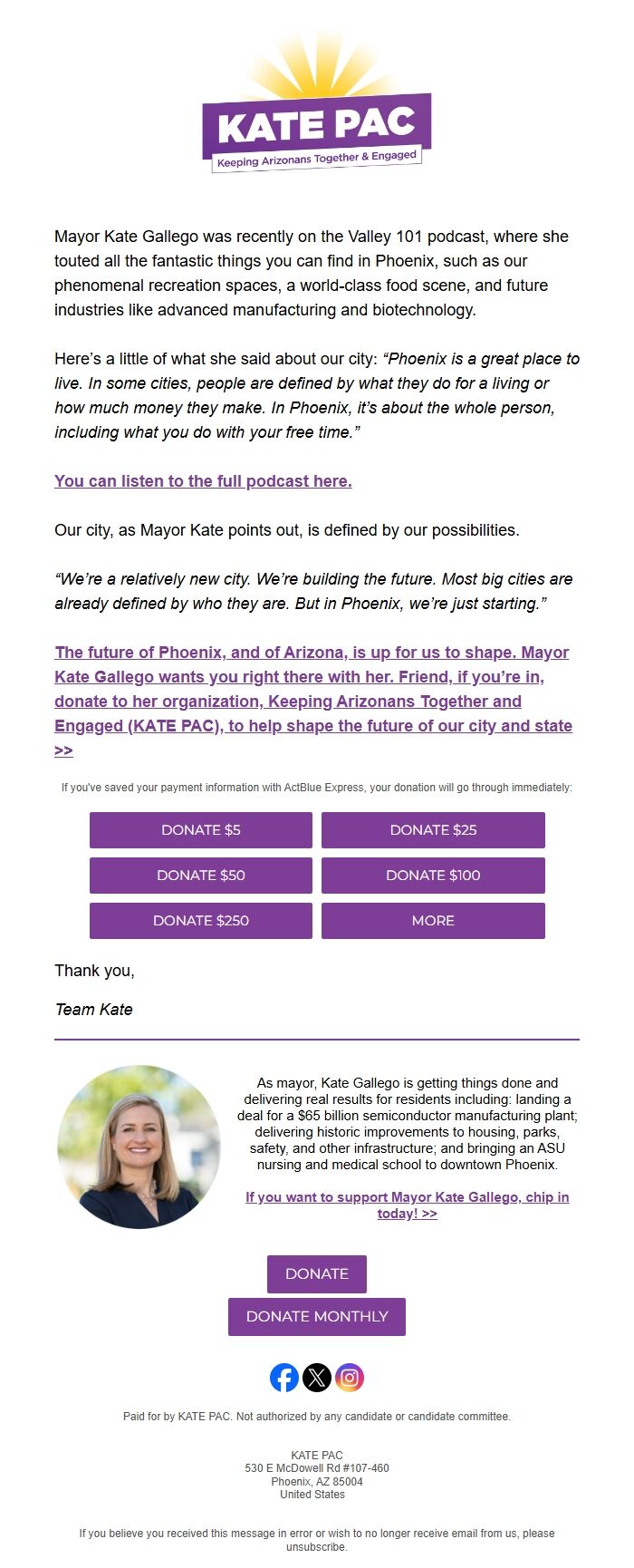Image resolution: width=634 pixels, height=1568 pixels.
Task: Click the KATE PAC logo banner
Action: pyautogui.click(x=316, y=127)
